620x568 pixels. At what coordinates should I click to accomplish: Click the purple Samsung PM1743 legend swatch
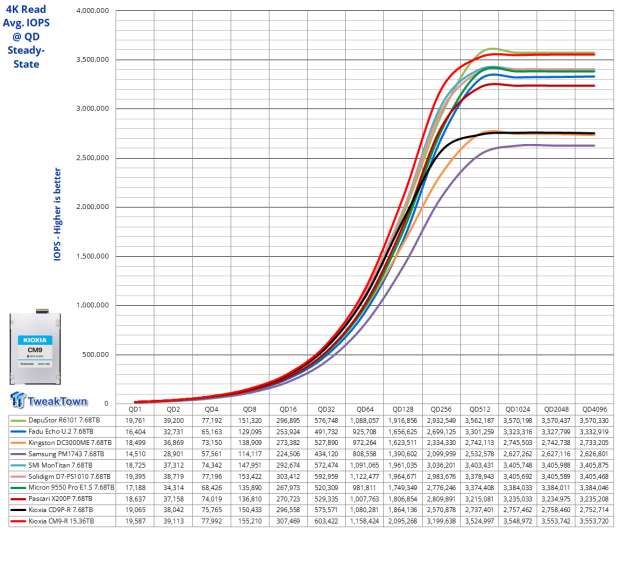pyautogui.click(x=18, y=454)
